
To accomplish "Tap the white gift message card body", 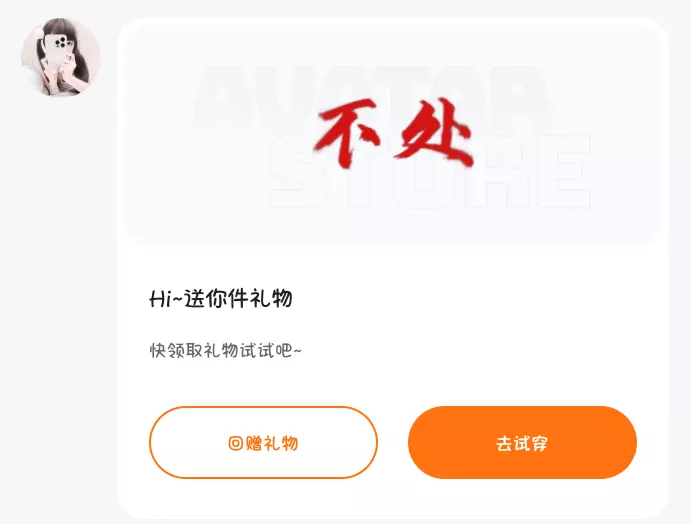I will [x=393, y=268].
